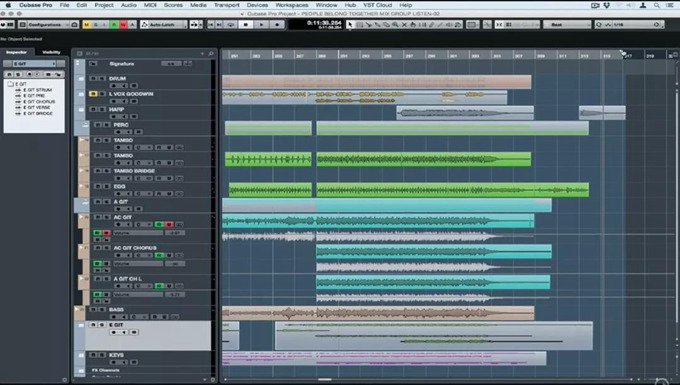Image resolution: width=680 pixels, height=385 pixels.
Task: Open the Project menu
Action: tap(104, 5)
